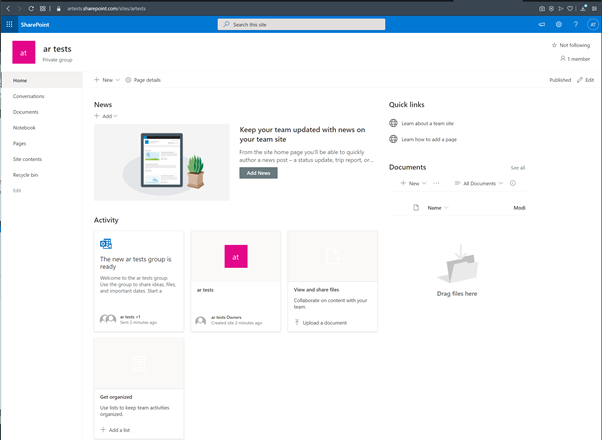Image resolution: width=602 pixels, height=440 pixels.
Task: Open the help question mark icon
Action: pos(576,25)
